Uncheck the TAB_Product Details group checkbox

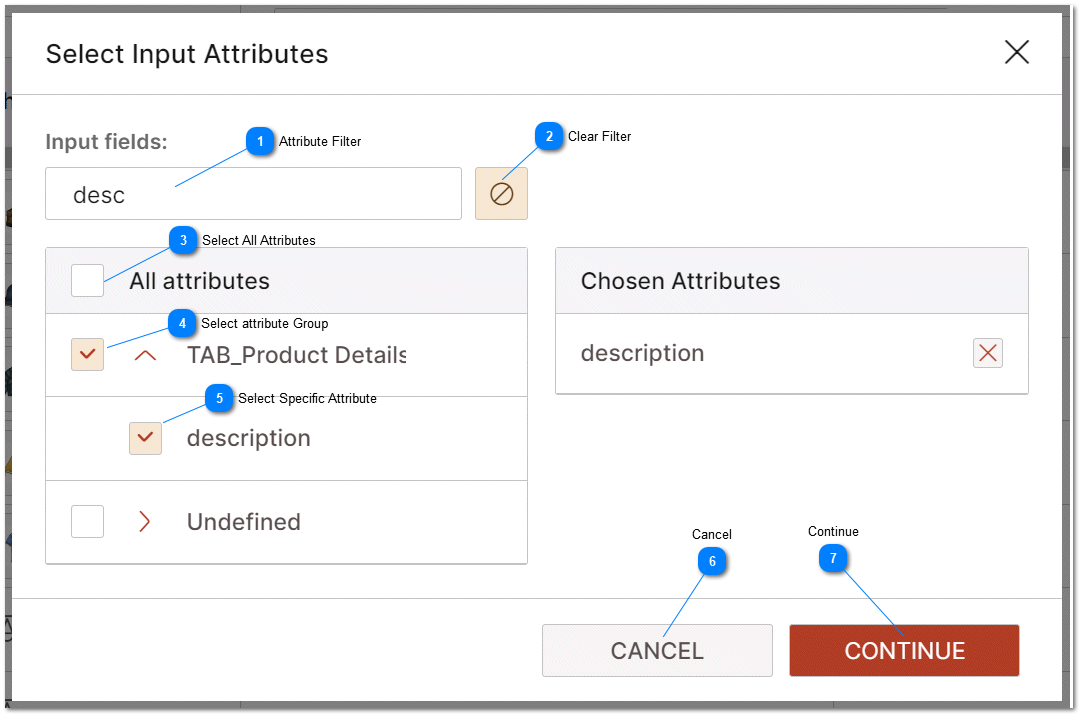coord(87,355)
